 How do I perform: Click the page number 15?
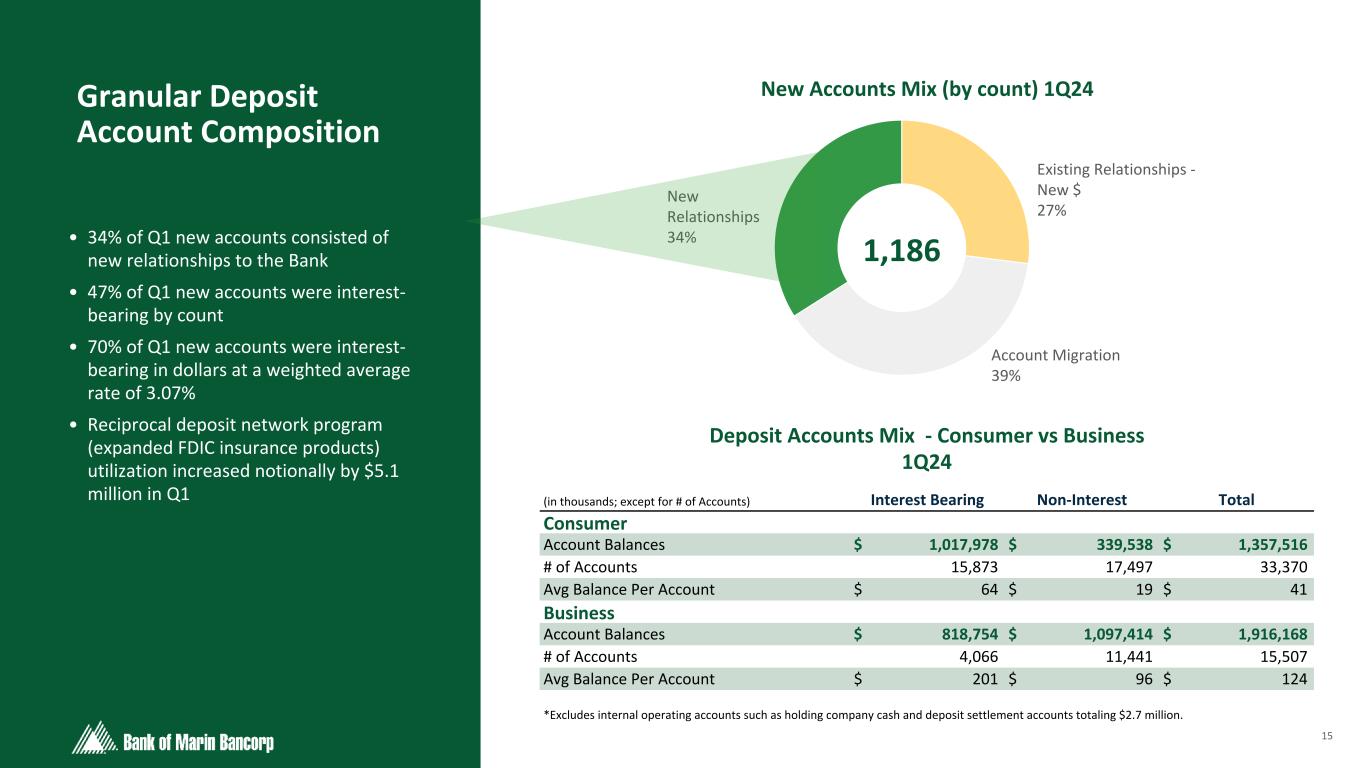coord(1327,737)
